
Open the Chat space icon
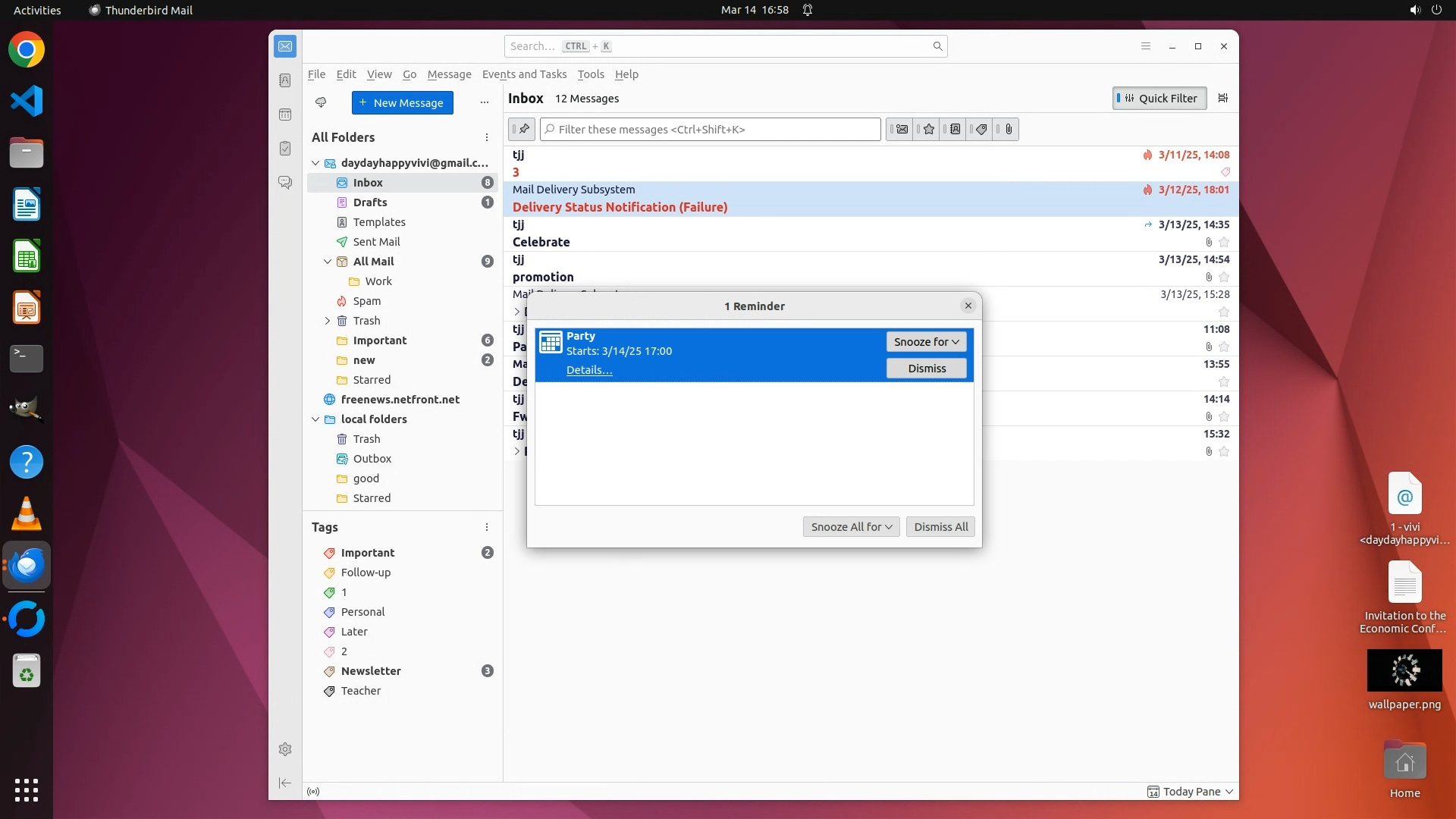pyautogui.click(x=285, y=183)
